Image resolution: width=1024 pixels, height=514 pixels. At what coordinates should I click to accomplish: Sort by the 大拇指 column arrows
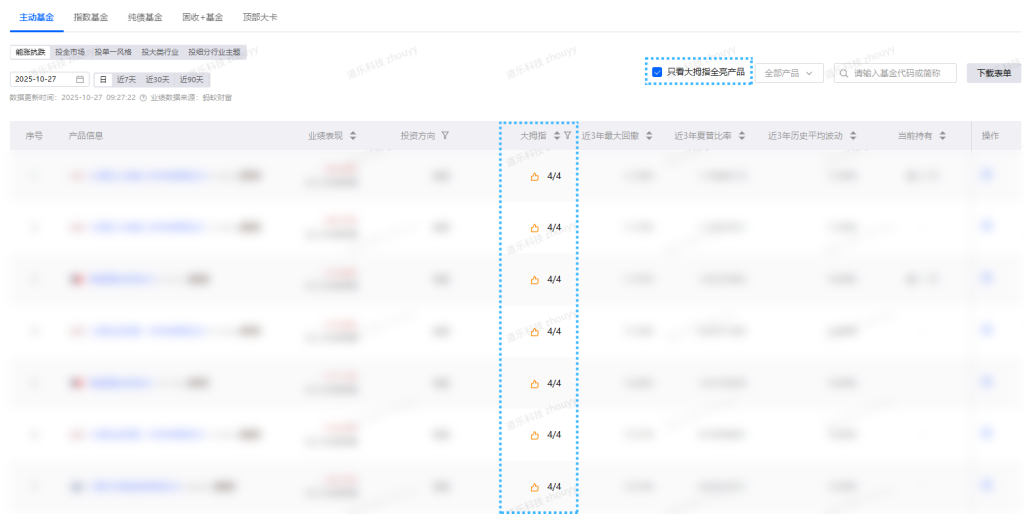pyautogui.click(x=557, y=136)
